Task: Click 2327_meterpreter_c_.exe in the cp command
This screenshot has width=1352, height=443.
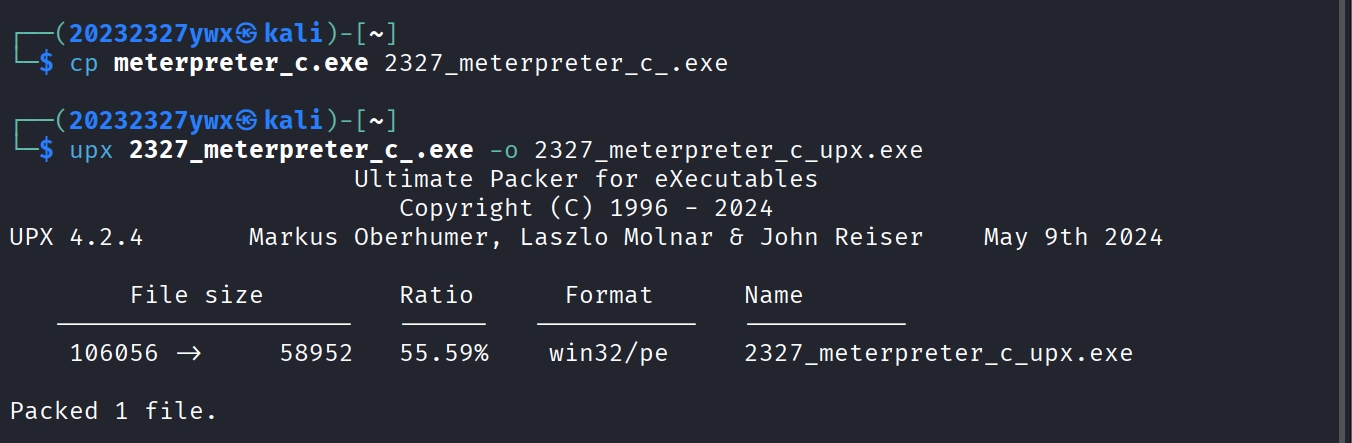Action: 555,64
